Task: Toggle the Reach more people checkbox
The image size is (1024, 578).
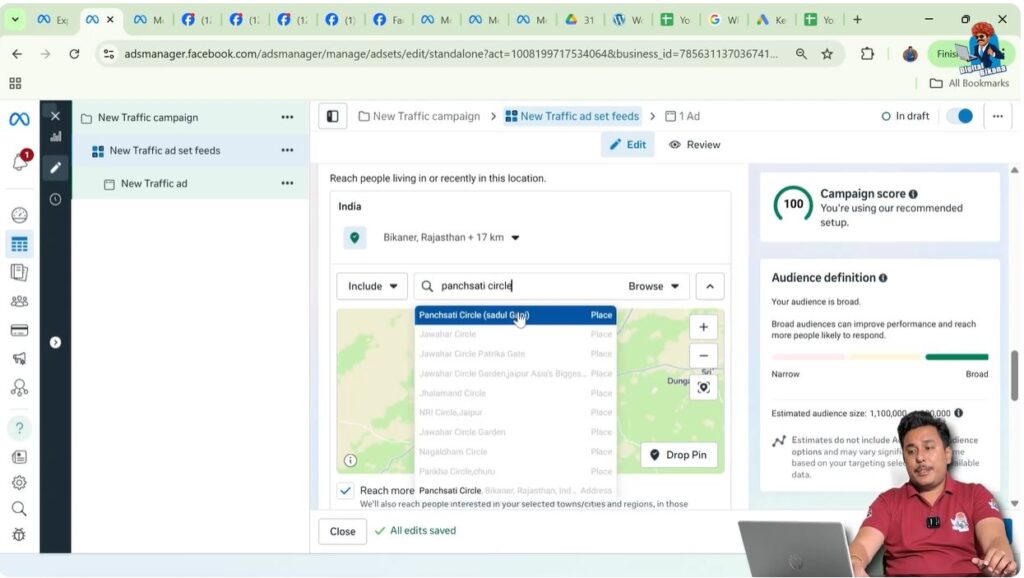Action: (345, 490)
